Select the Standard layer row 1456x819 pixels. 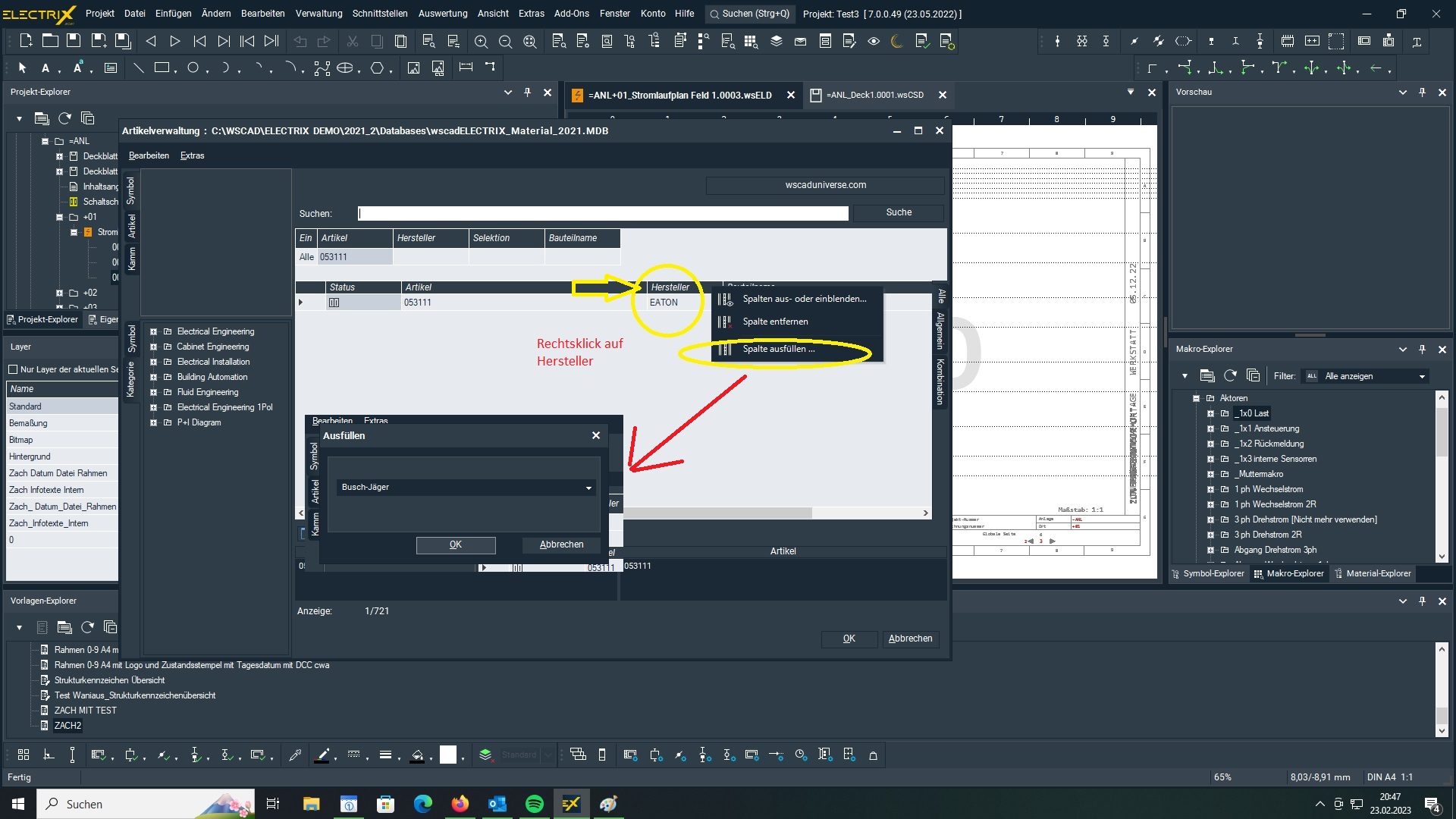coord(62,406)
